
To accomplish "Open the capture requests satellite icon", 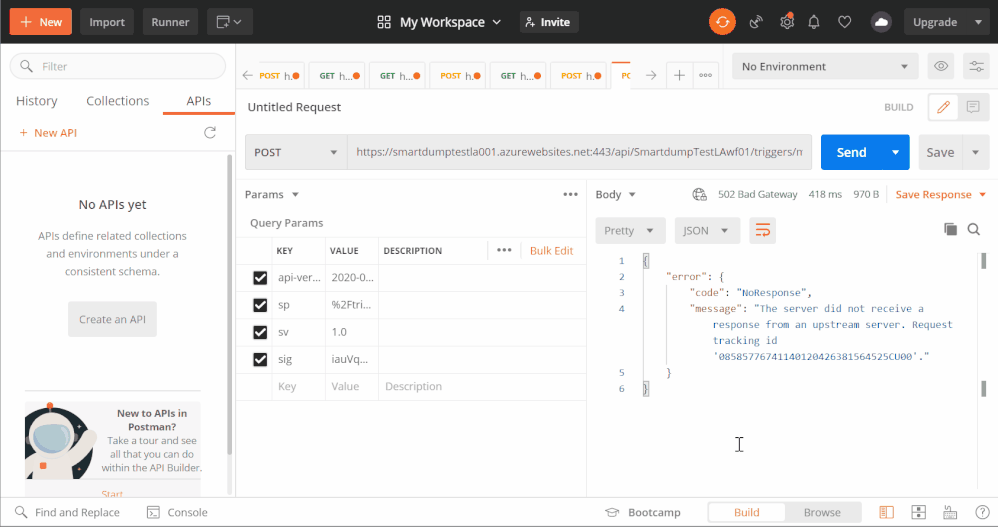I will tap(756, 22).
